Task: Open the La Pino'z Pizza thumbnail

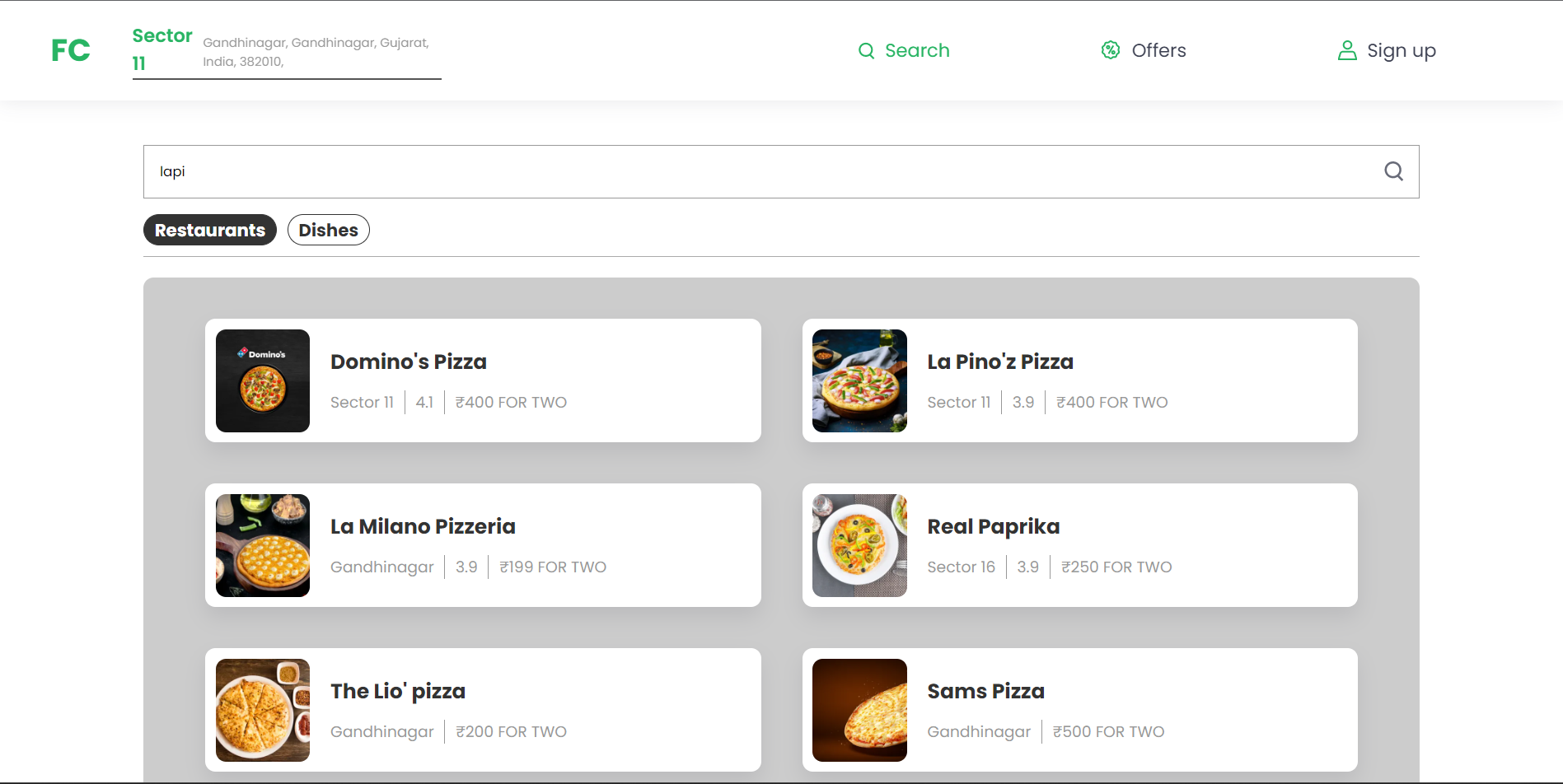Action: [x=859, y=380]
